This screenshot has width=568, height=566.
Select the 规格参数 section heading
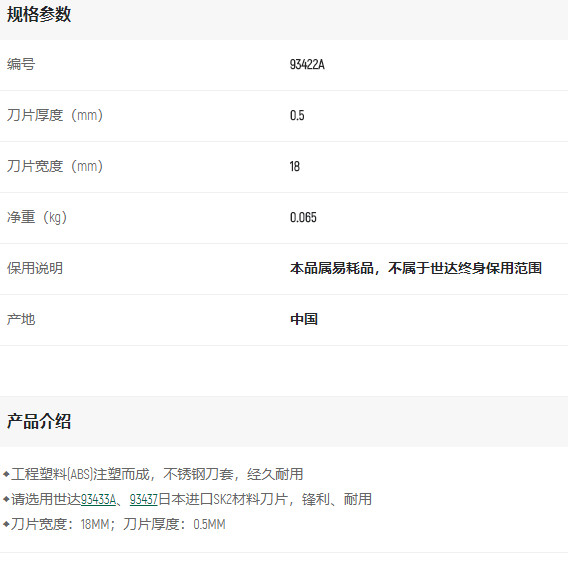(39, 15)
